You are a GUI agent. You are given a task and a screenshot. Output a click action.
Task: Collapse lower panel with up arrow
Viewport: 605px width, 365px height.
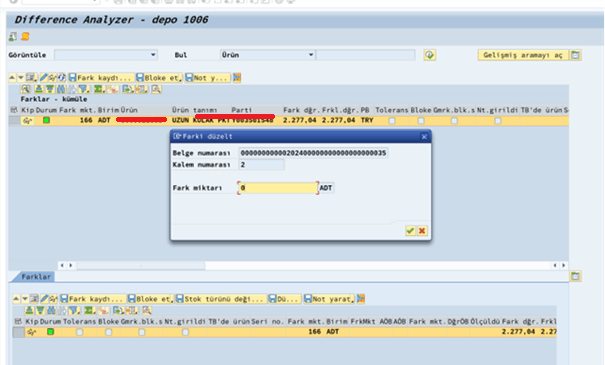(16, 299)
